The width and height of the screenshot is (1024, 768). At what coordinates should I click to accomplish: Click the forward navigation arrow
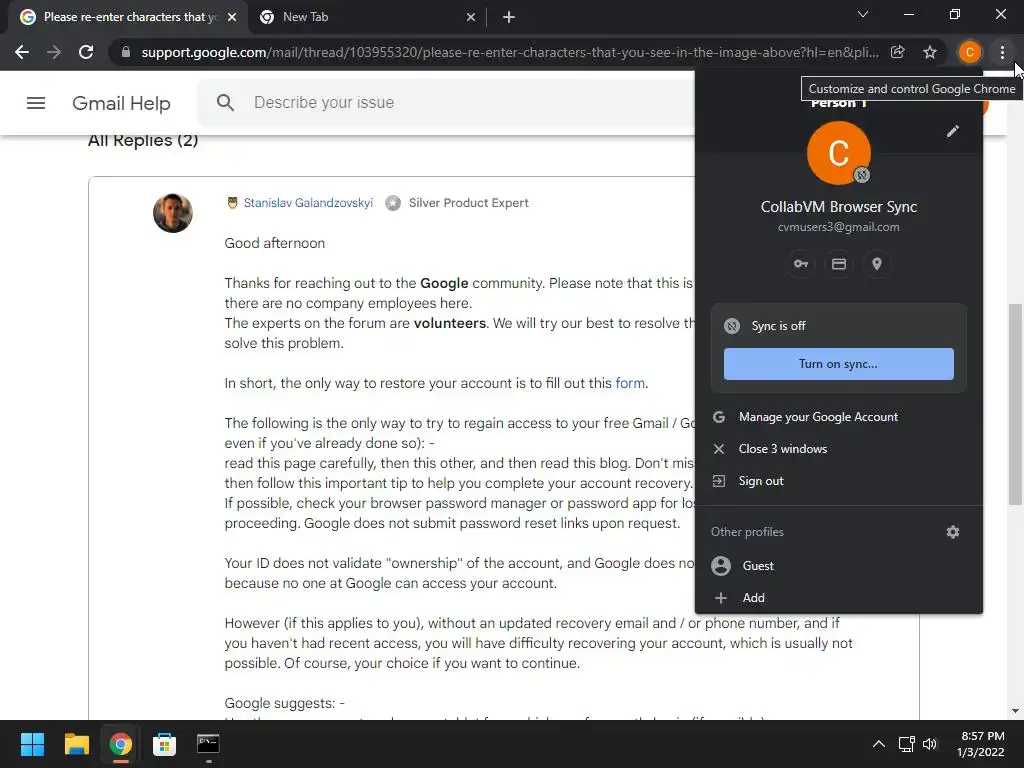(54, 52)
